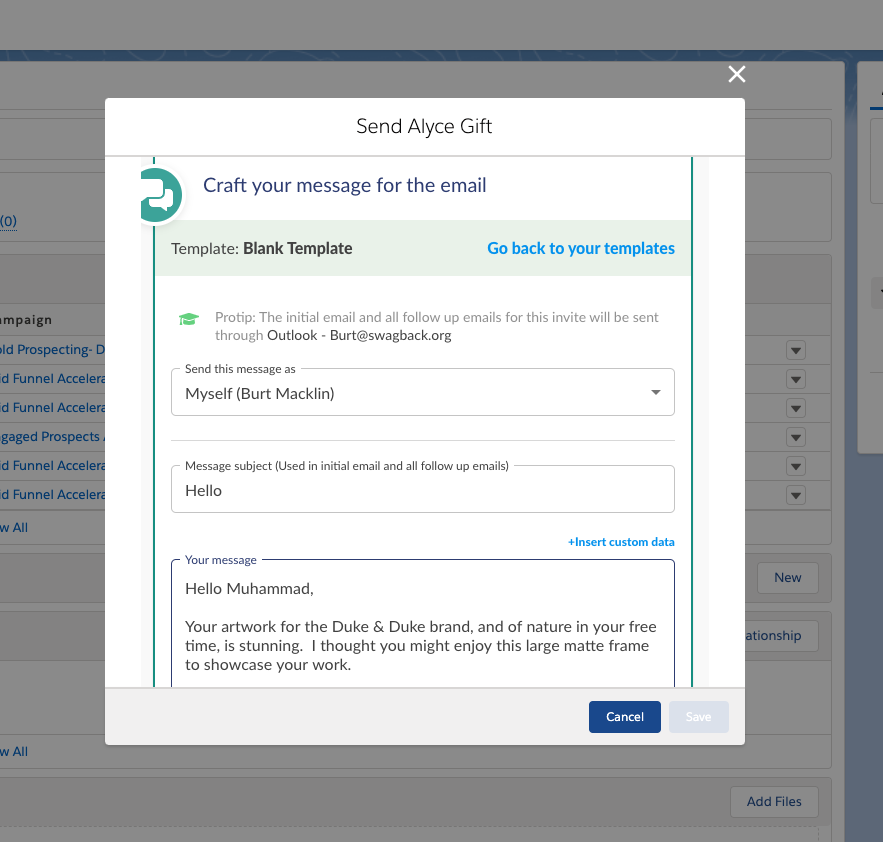Open row menu for first Funnel Accelerator campaign
Screen dimensions: 883x842
click(x=796, y=379)
